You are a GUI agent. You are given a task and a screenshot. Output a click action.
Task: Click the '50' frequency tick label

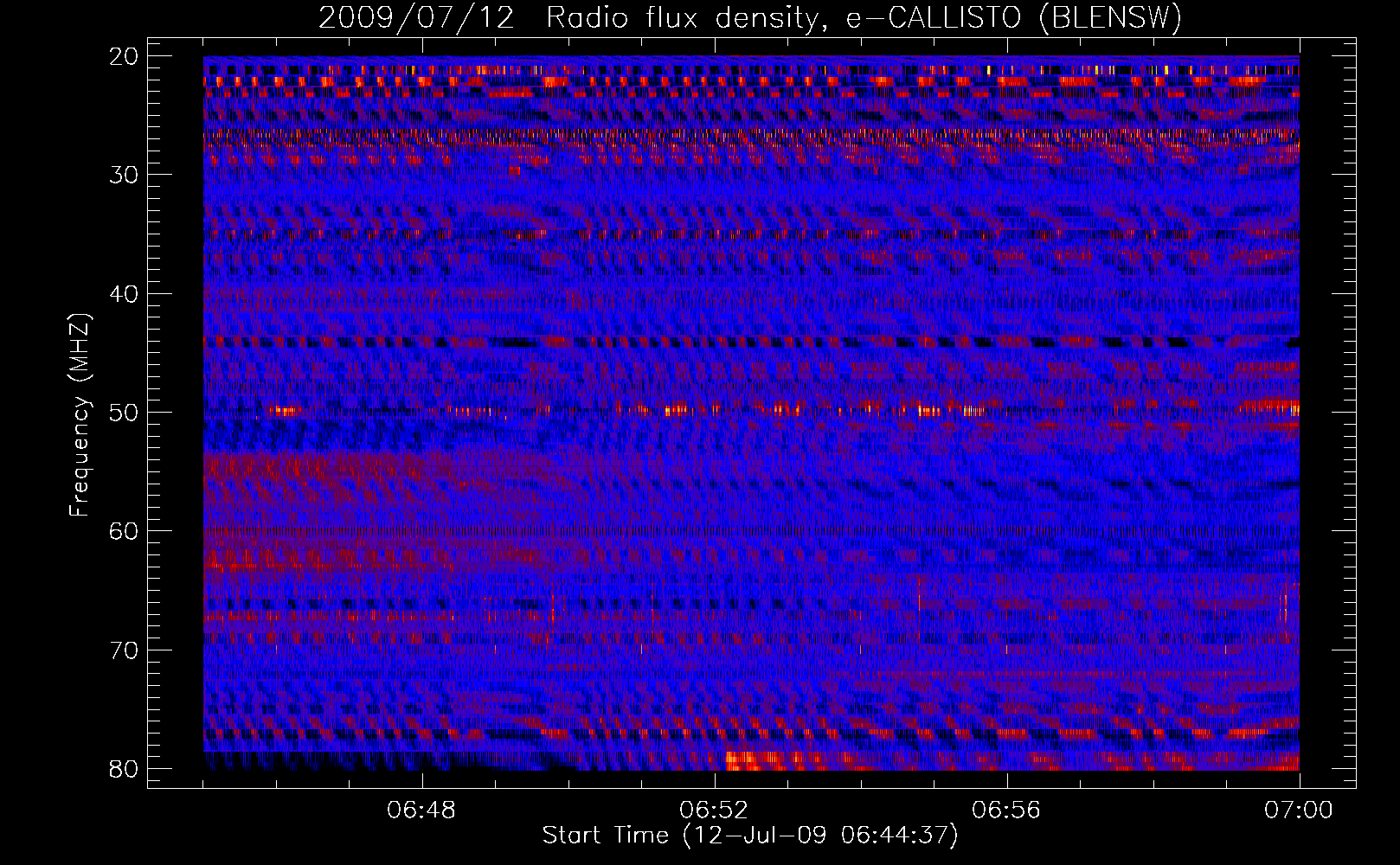(125, 413)
